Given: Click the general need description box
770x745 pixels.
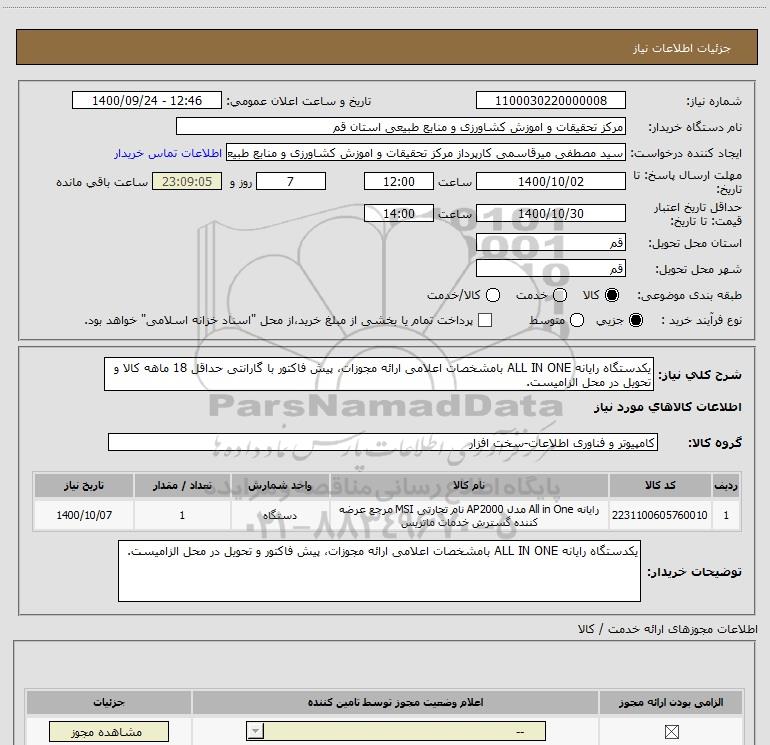Looking at the screenshot, I should (379, 374).
